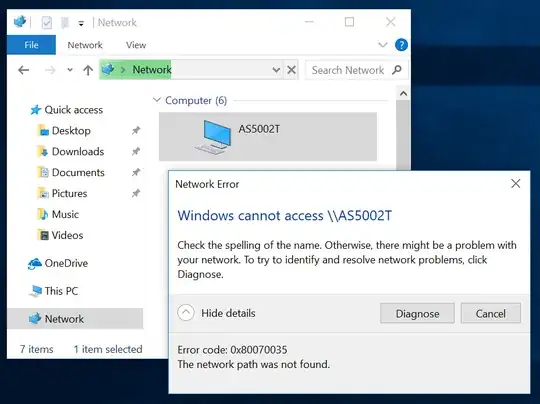Image resolution: width=540 pixels, height=404 pixels.
Task: Open the address bar history dropdown
Action: (x=276, y=70)
